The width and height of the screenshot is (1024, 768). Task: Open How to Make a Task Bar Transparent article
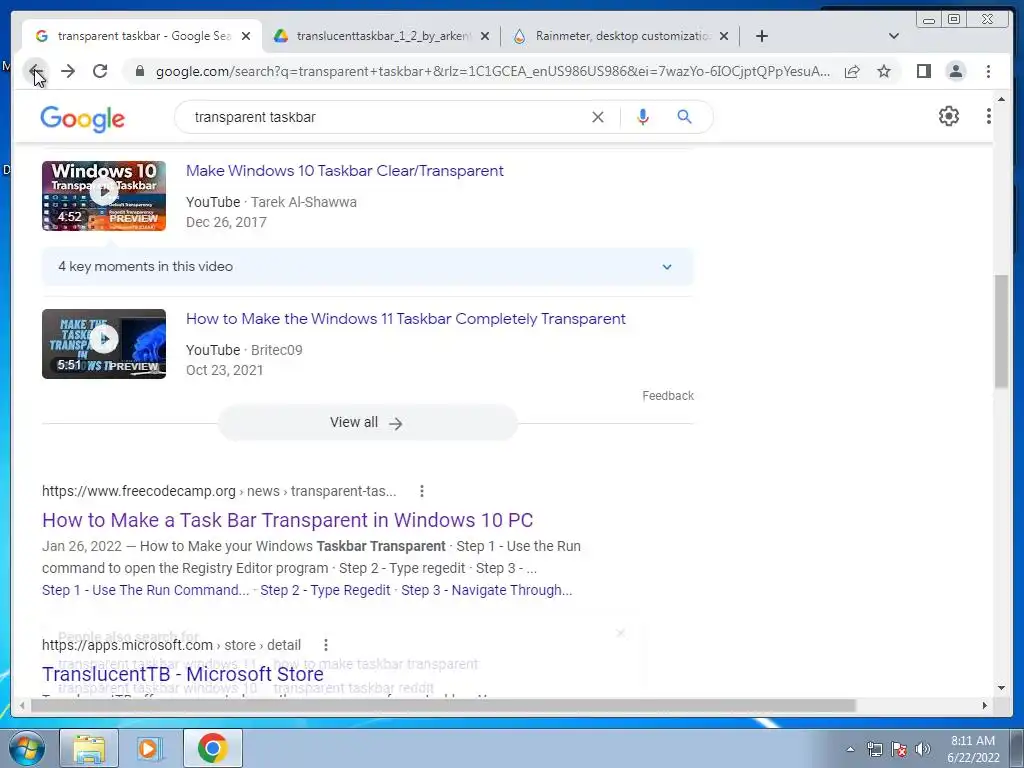click(x=287, y=520)
